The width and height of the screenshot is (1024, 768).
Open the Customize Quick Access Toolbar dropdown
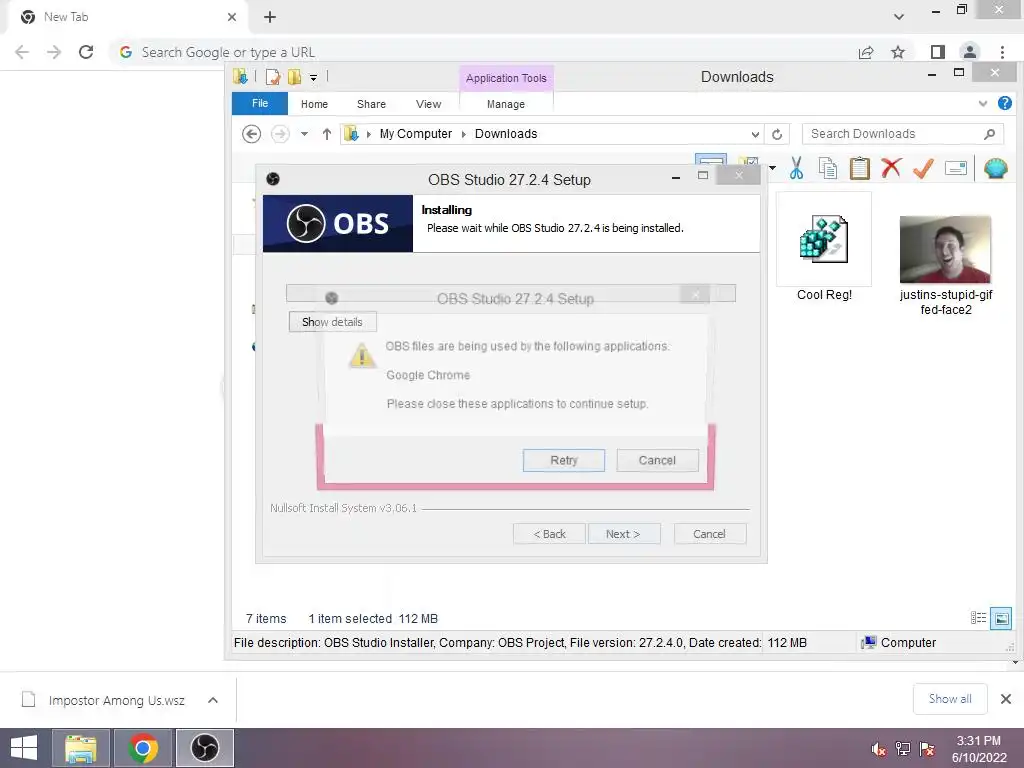(313, 78)
